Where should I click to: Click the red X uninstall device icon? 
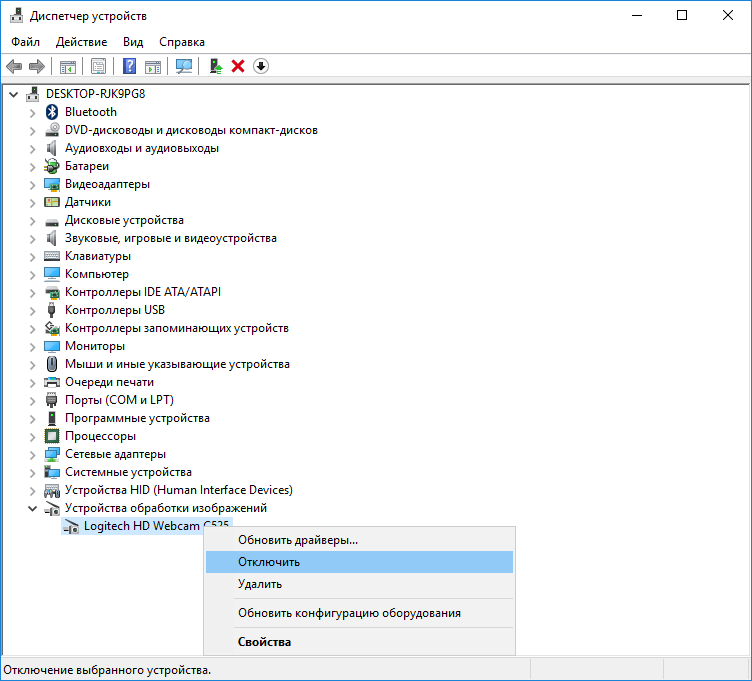pos(238,66)
